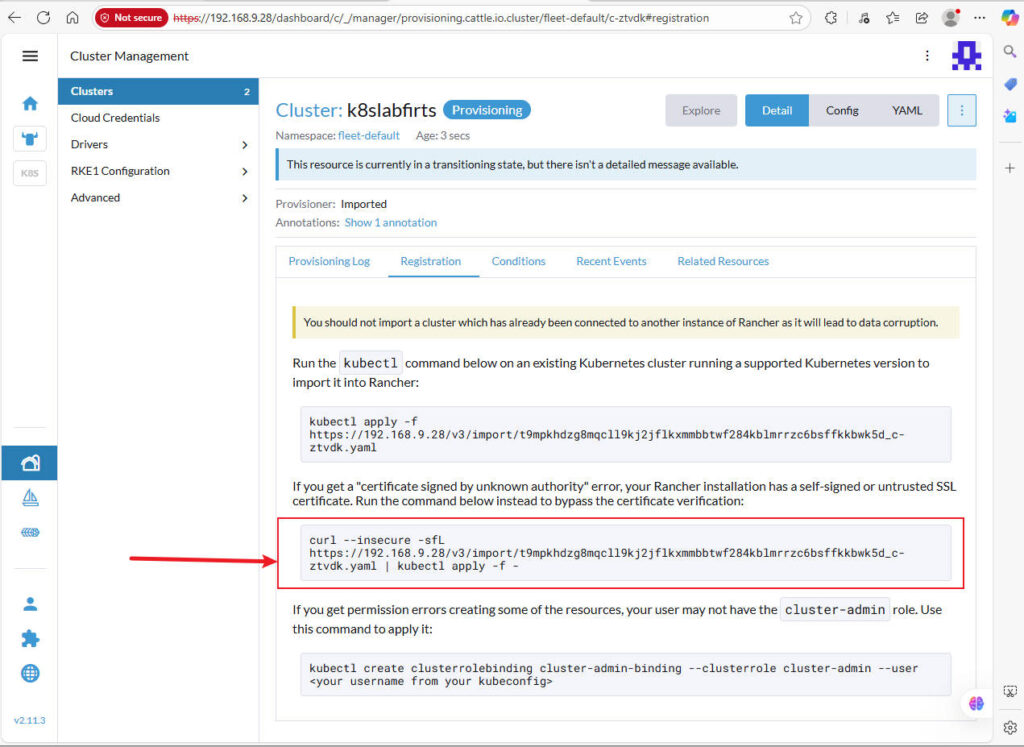Open the fleet-default namespace link
Viewport: 1024px width, 747px height.
(x=368, y=136)
